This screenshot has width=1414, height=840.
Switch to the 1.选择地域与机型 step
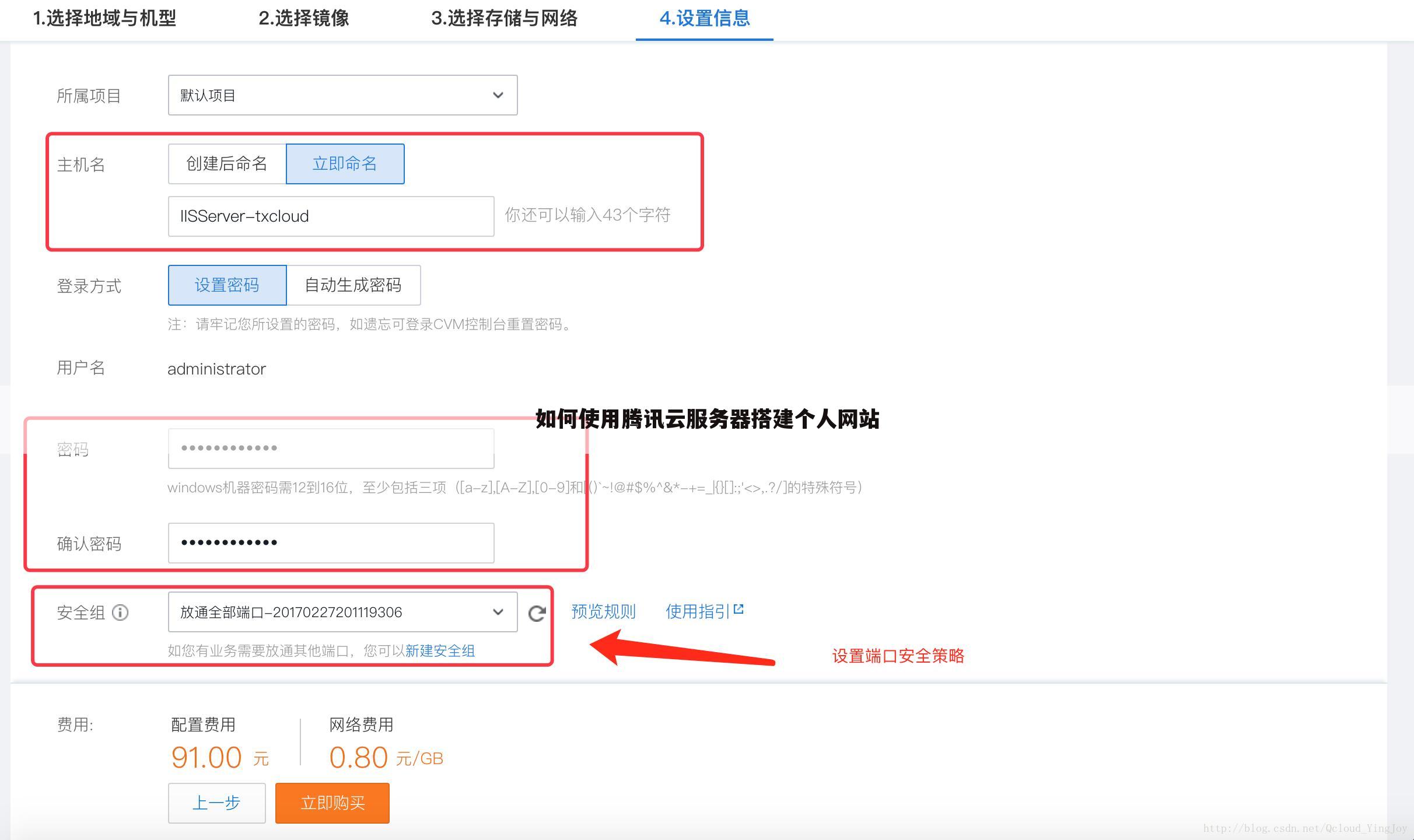click(x=106, y=19)
